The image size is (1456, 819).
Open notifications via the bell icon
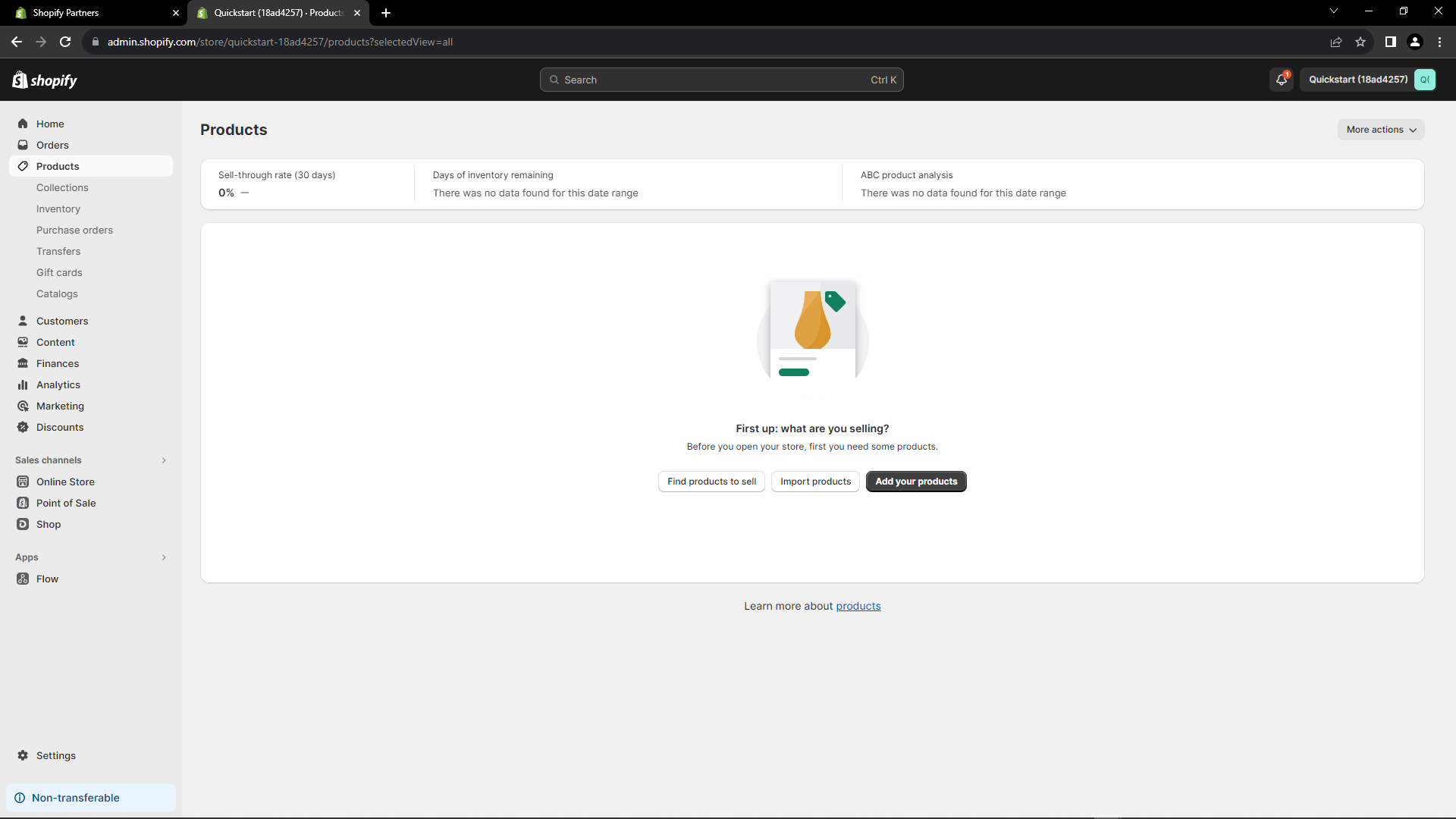[x=1282, y=79]
